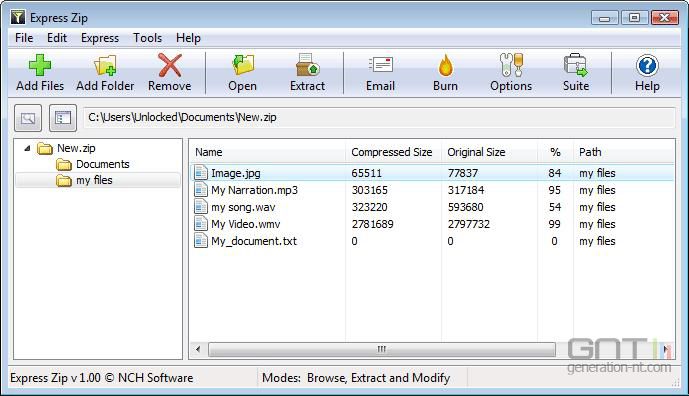Click original size value 593680

[465, 207]
